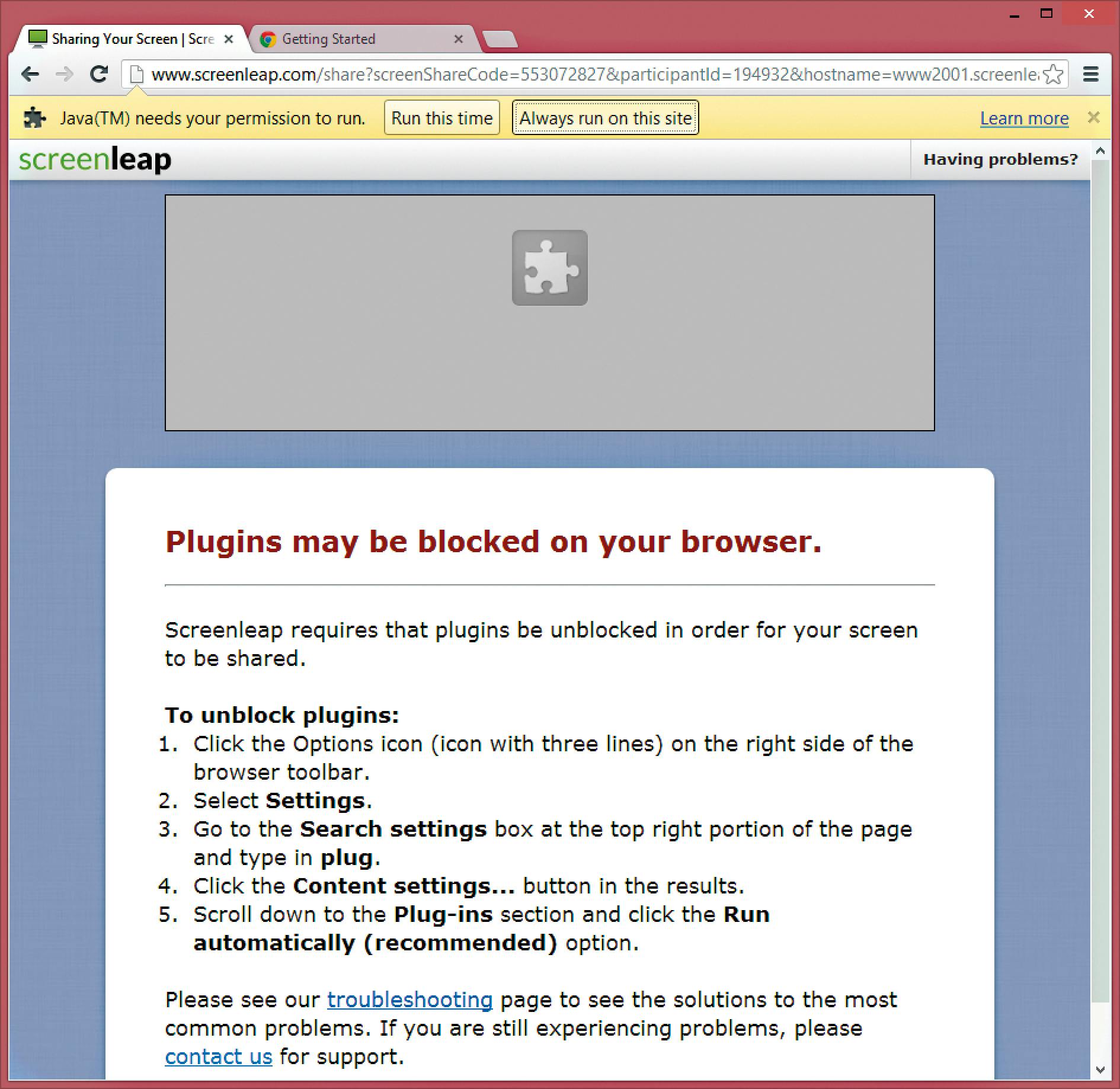
Task: Open the Learn more link
Action: (x=1024, y=118)
